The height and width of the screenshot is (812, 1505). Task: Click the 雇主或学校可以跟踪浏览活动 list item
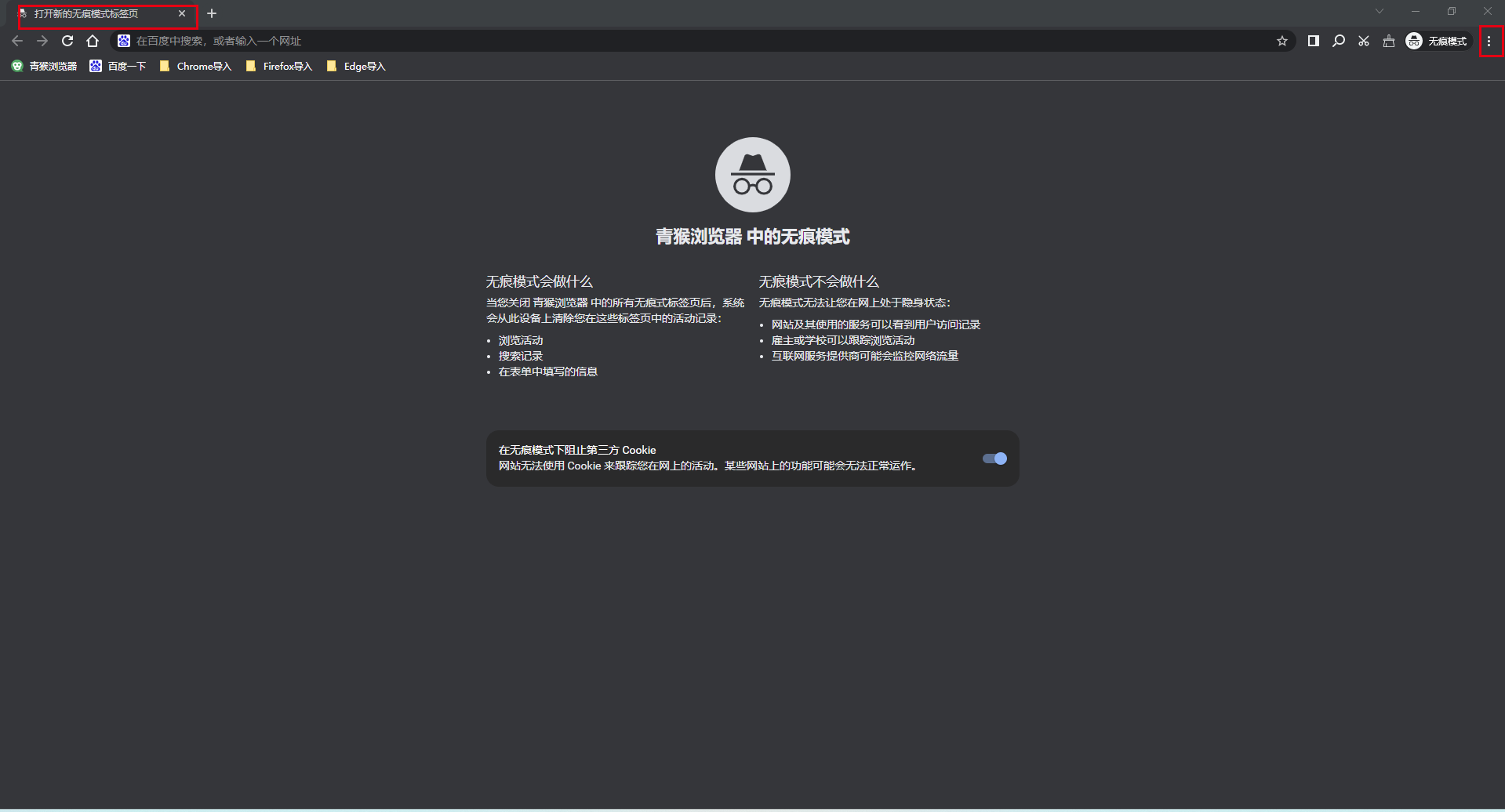[x=843, y=340]
